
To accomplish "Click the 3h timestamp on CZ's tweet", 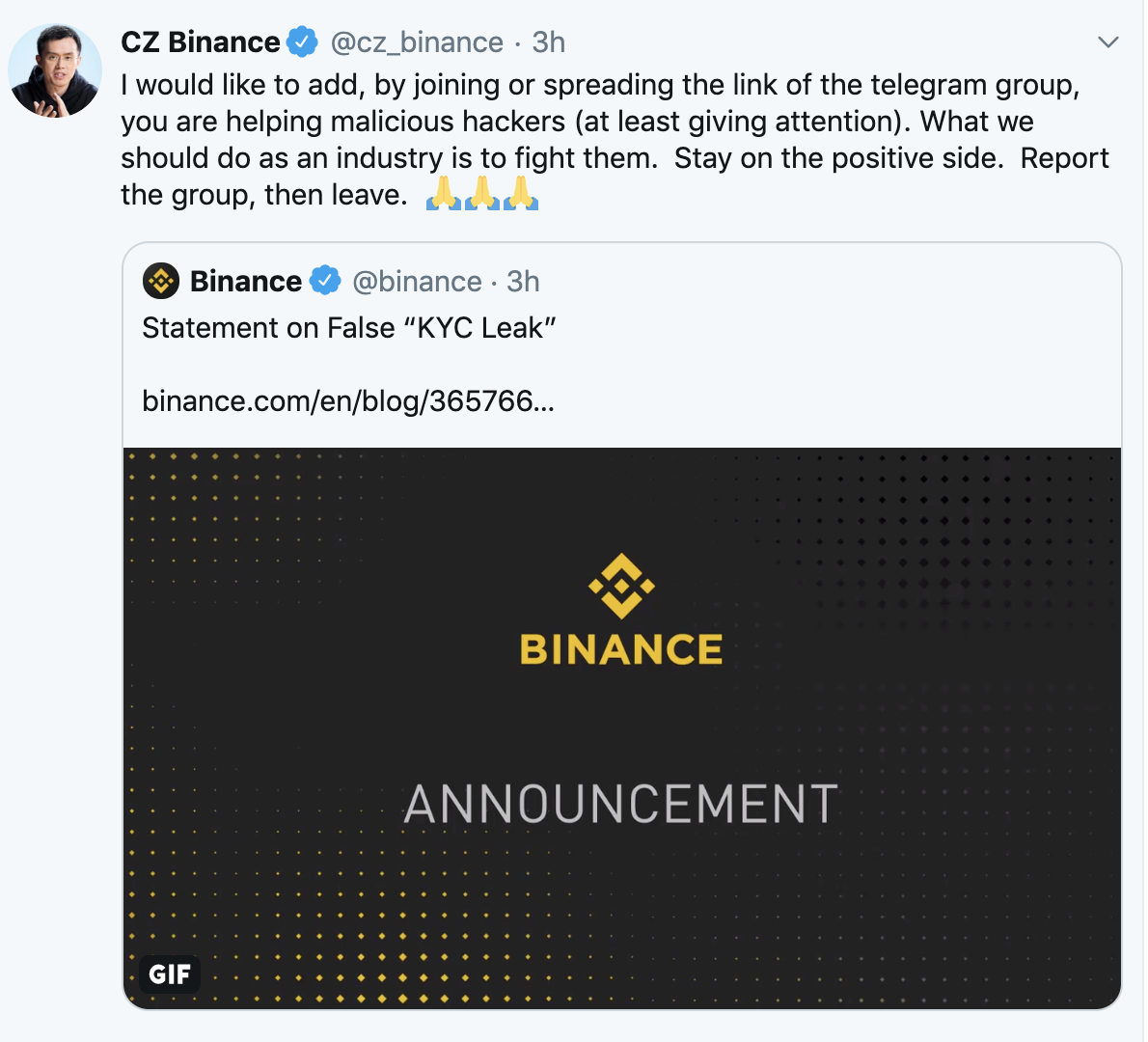I will point(548,42).
